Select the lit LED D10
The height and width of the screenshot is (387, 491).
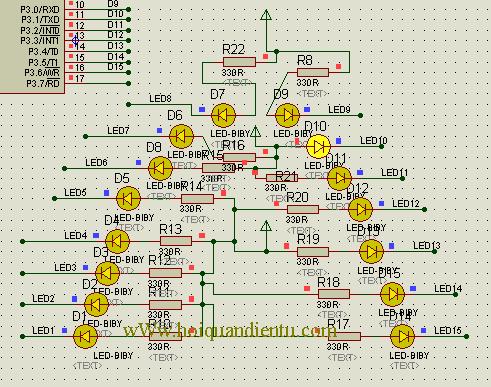pyautogui.click(x=318, y=146)
